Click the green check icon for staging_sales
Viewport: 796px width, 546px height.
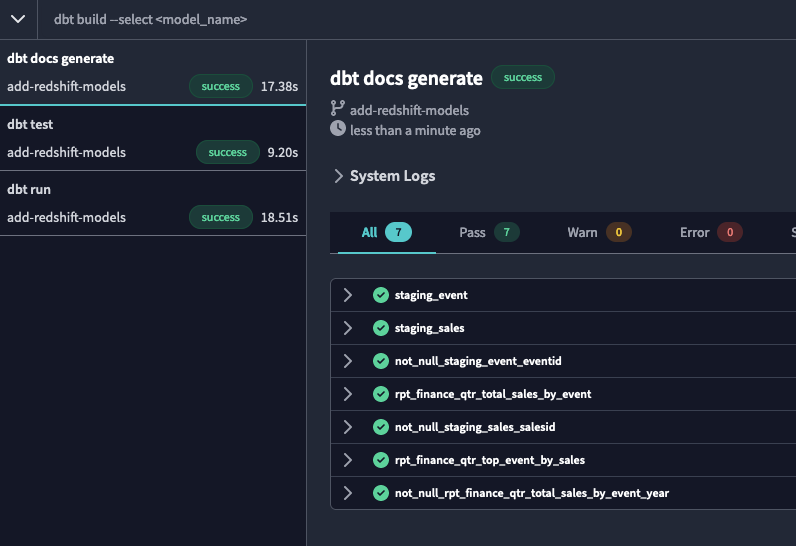pyautogui.click(x=381, y=328)
